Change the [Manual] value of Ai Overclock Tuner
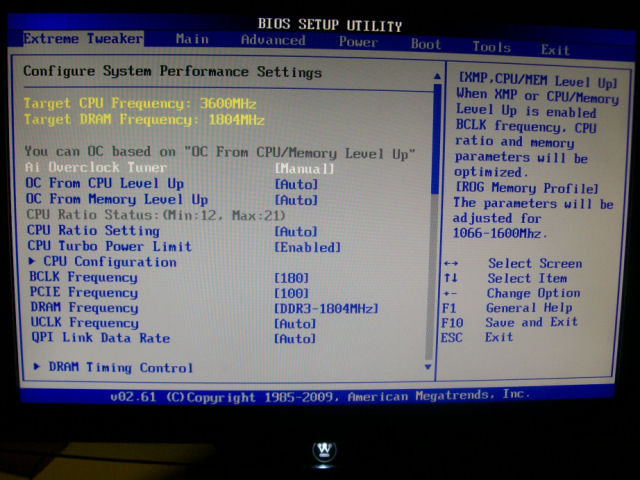Viewport: 640px width, 480px height. [x=304, y=169]
